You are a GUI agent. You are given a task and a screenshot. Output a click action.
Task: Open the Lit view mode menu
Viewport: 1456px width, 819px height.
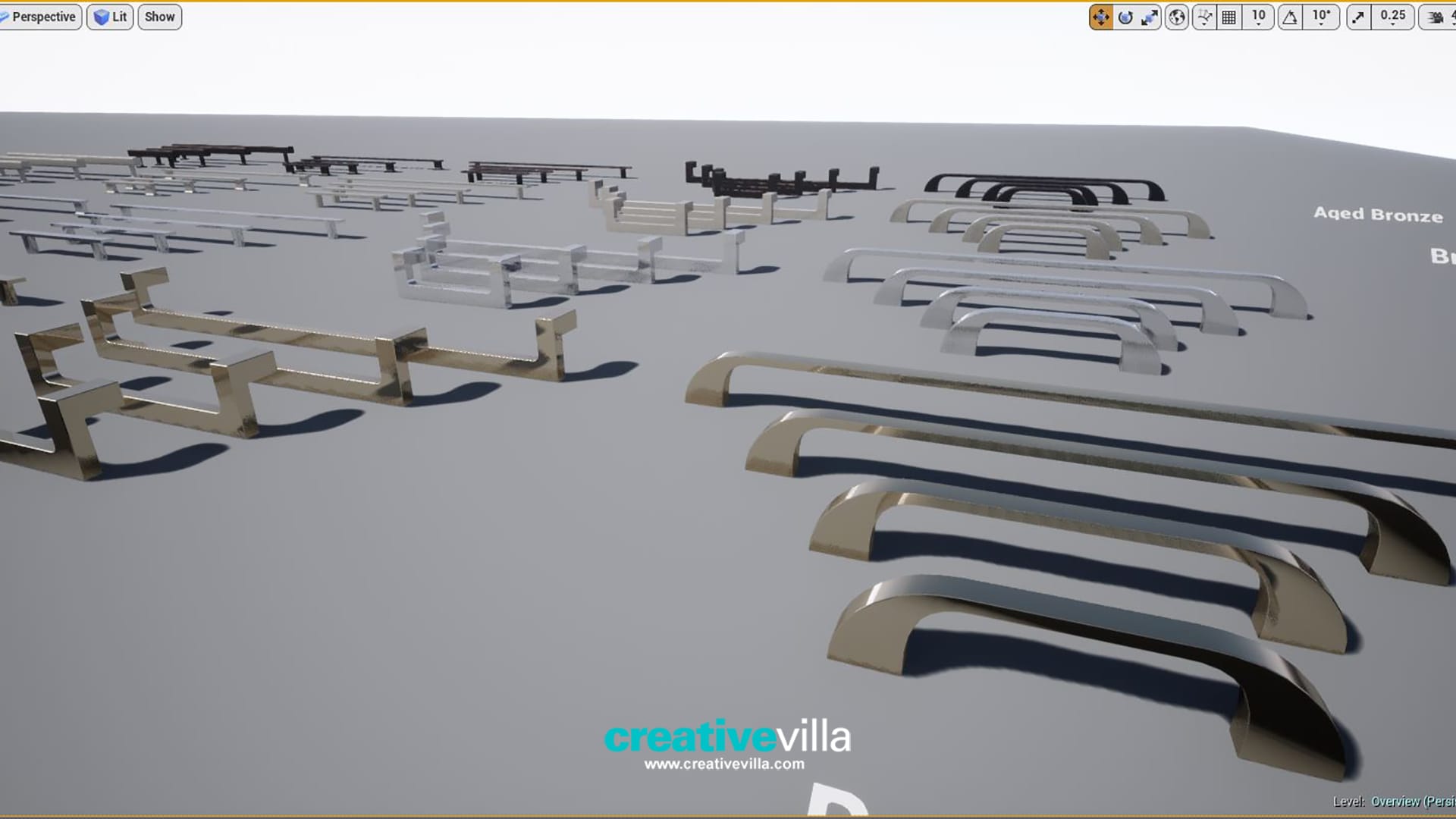111,17
